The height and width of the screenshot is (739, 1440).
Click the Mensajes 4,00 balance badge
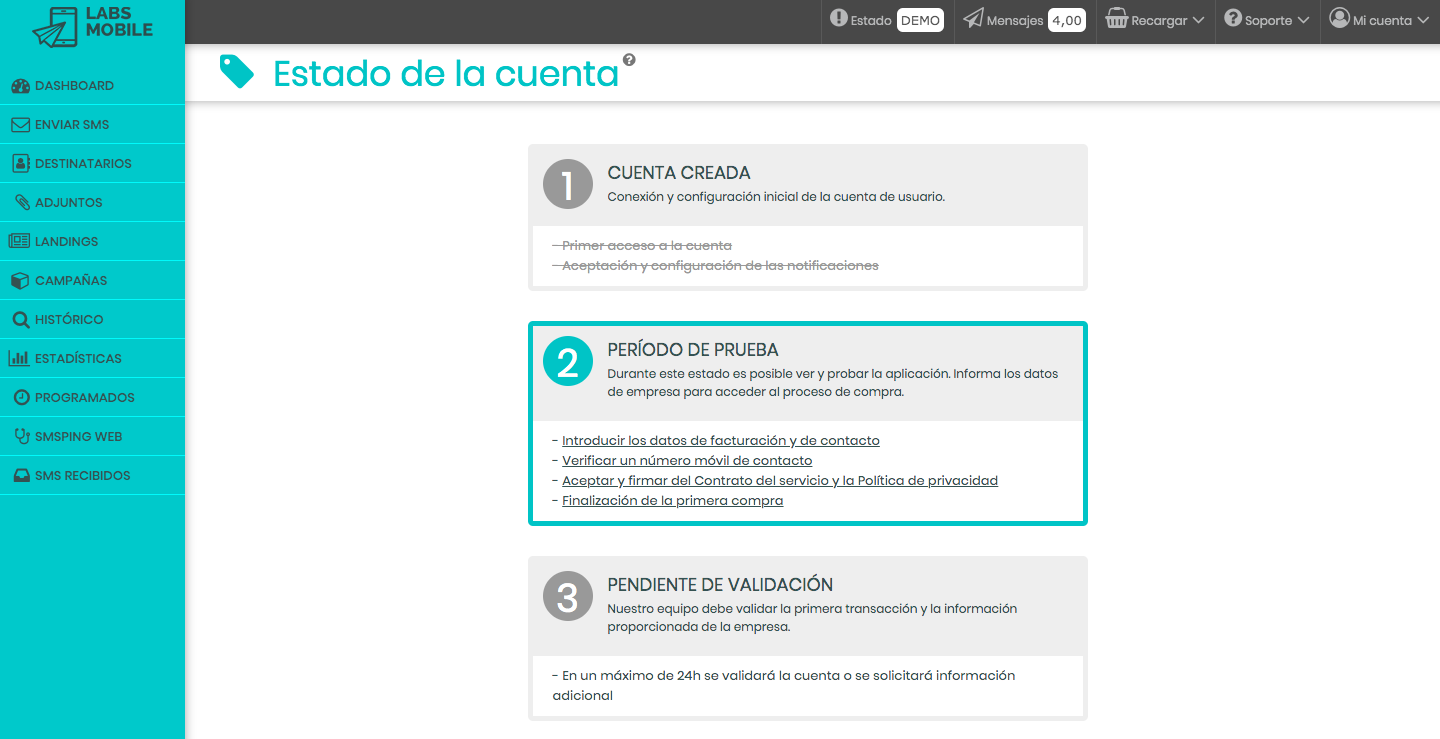pyautogui.click(x=1067, y=20)
